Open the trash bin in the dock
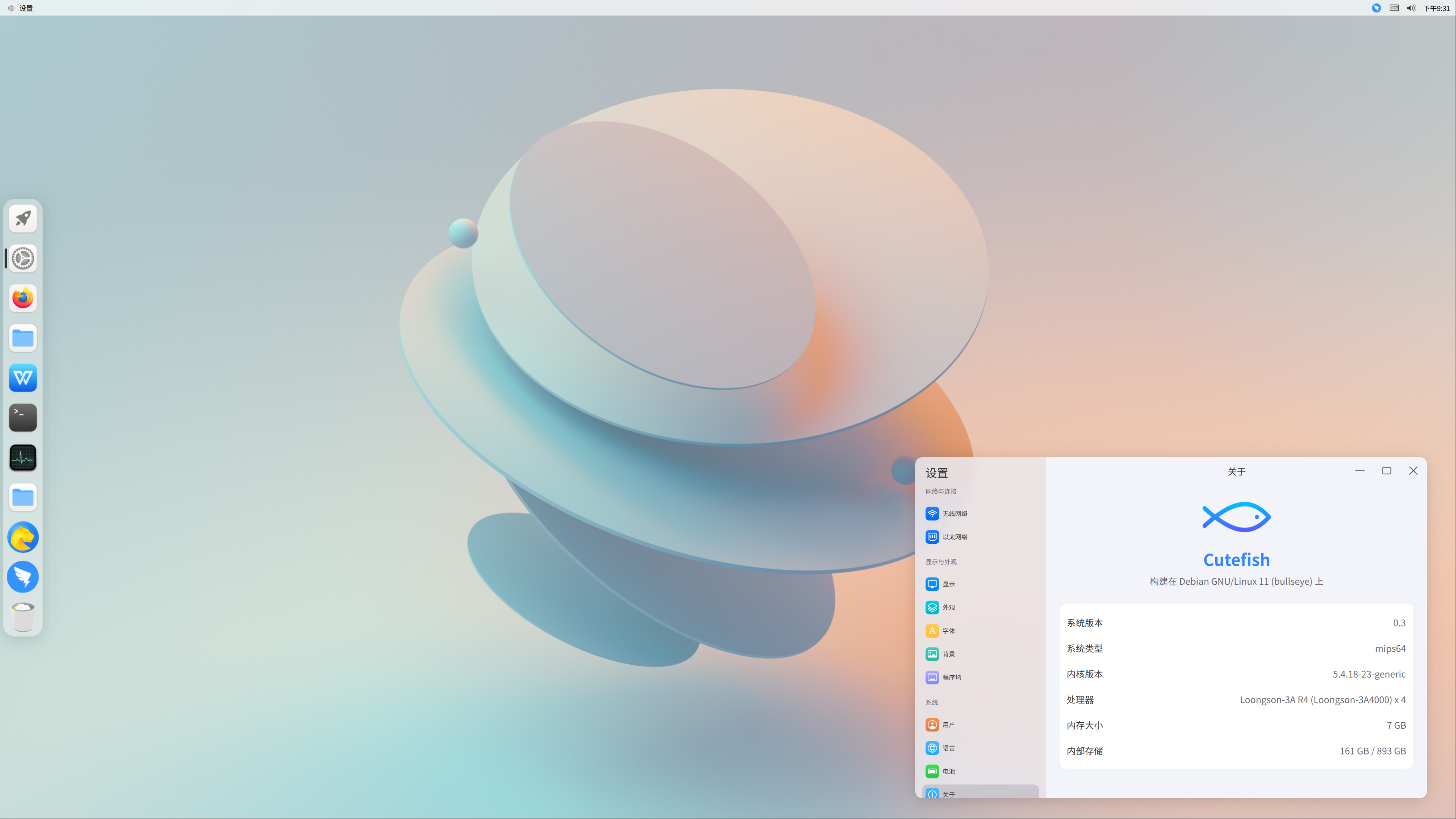The height and width of the screenshot is (819, 1456). (x=23, y=617)
